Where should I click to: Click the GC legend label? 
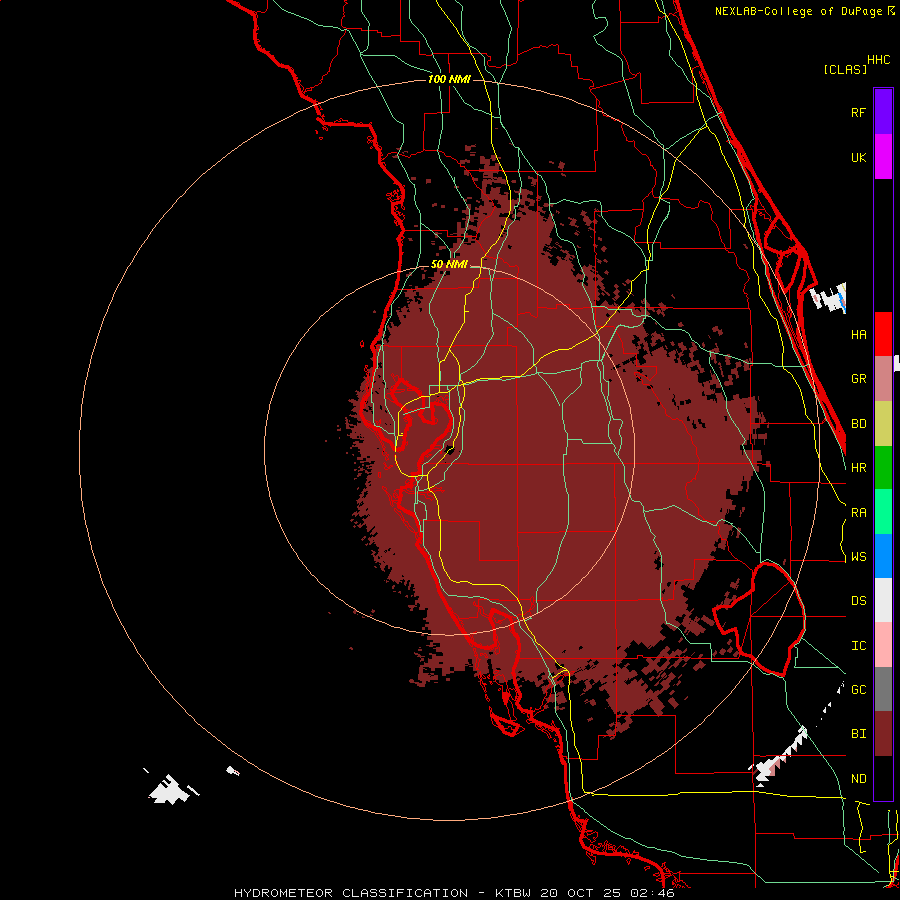click(x=858, y=690)
